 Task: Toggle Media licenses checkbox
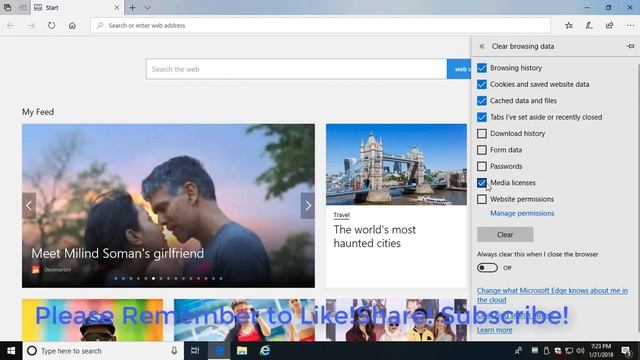(482, 182)
